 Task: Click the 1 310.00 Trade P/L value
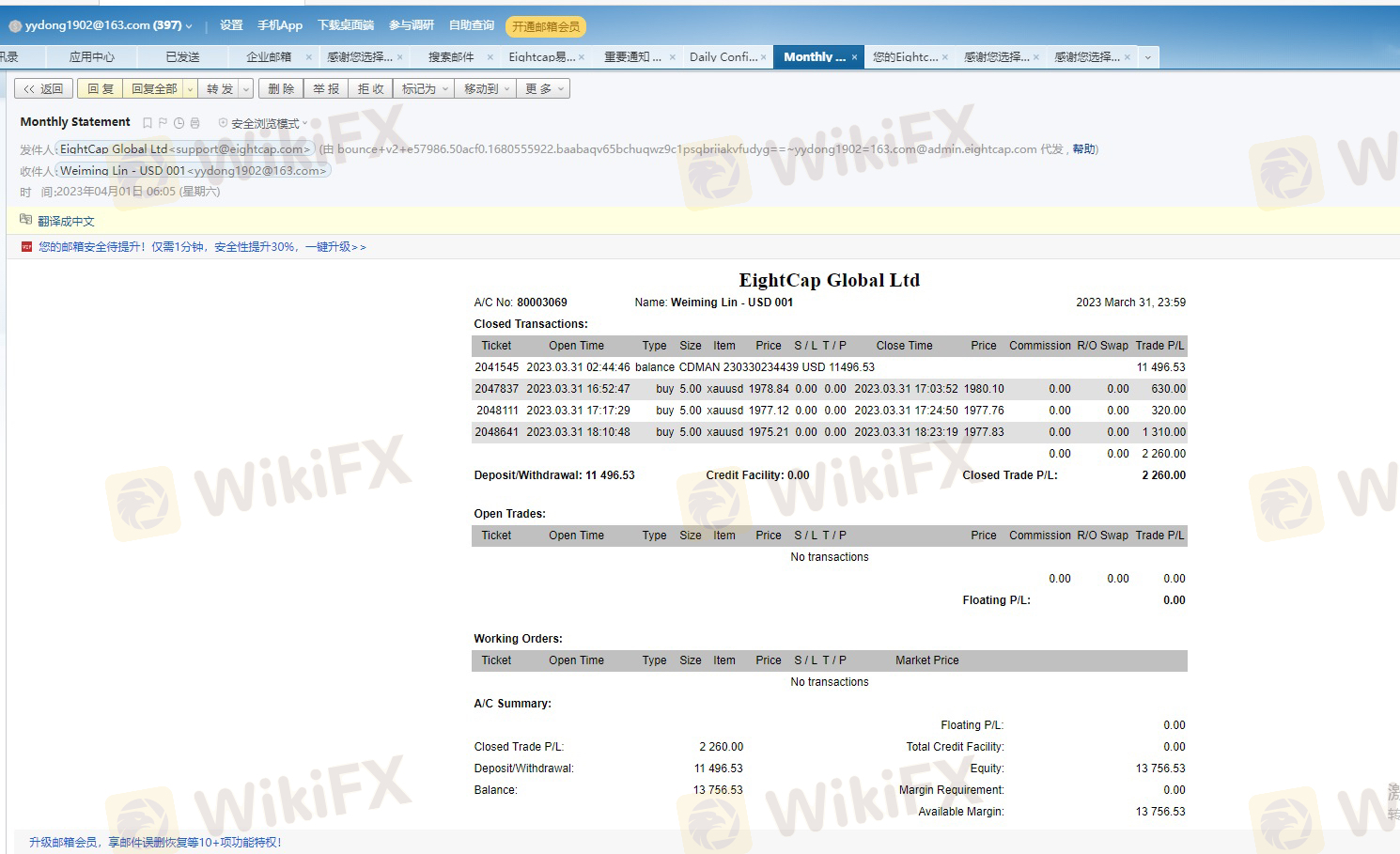pyautogui.click(x=1164, y=432)
